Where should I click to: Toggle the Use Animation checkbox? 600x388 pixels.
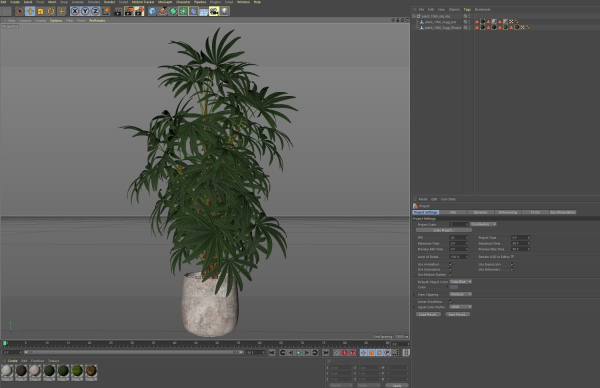coord(451,264)
